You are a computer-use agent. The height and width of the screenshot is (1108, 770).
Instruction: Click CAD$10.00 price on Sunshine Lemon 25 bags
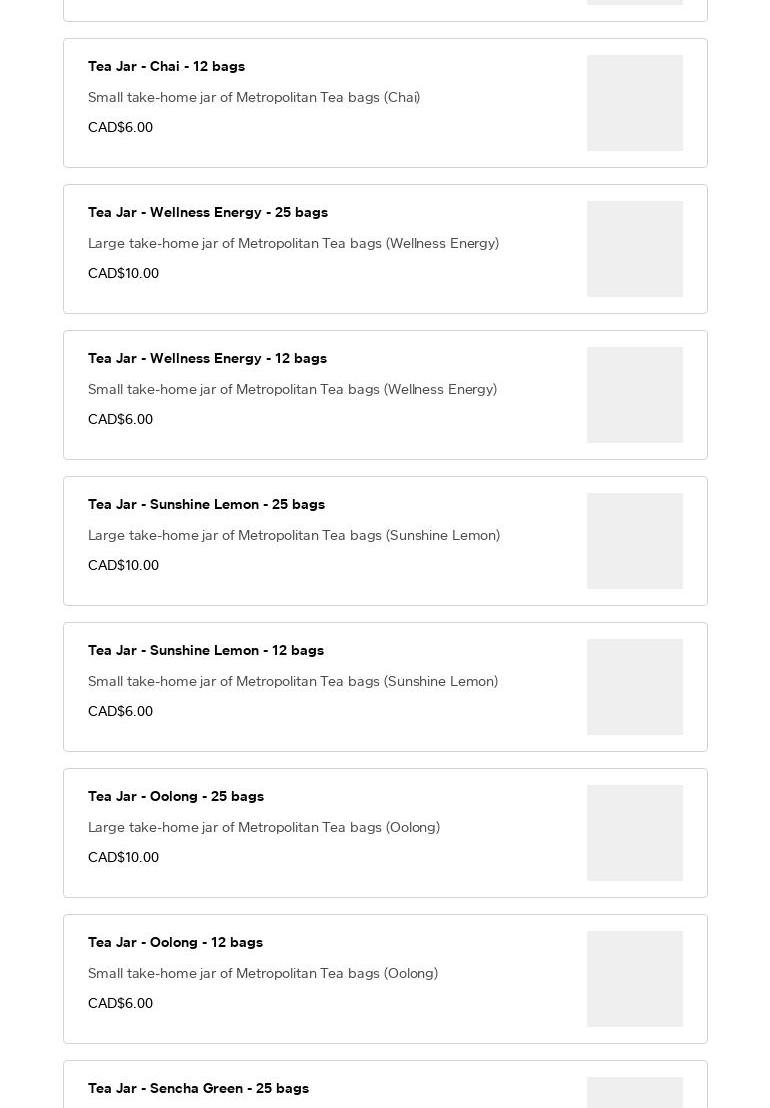pos(123,566)
